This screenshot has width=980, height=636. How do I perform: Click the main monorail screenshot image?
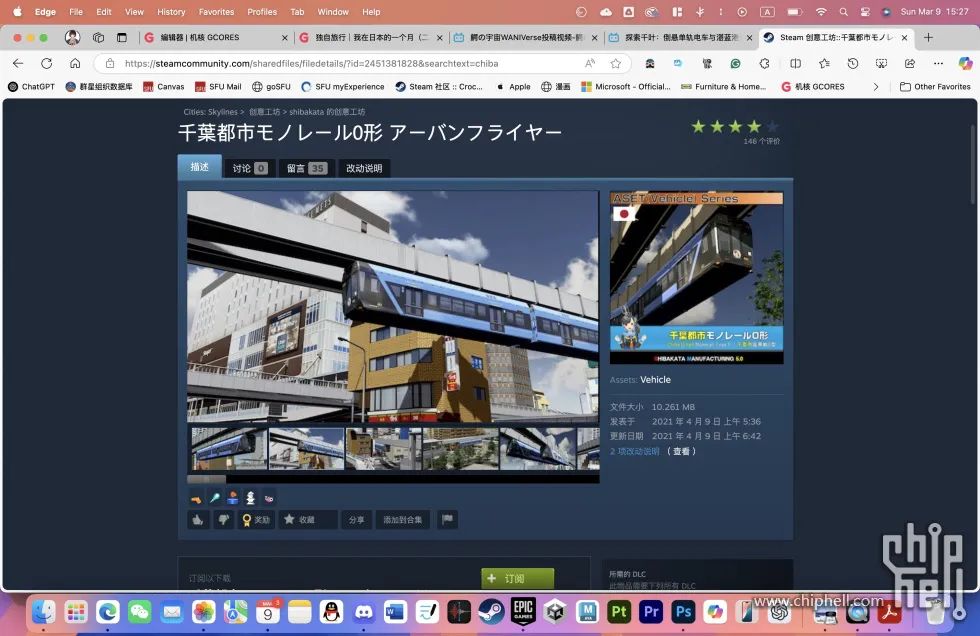[393, 307]
